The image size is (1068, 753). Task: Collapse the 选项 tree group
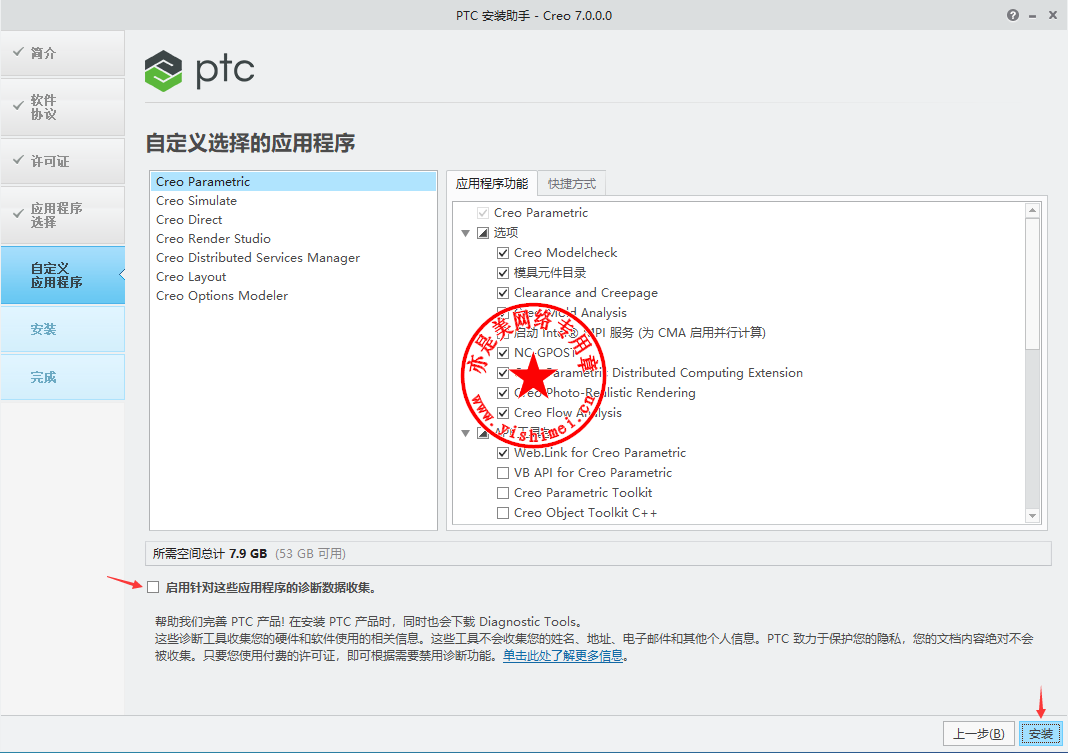[x=465, y=233]
